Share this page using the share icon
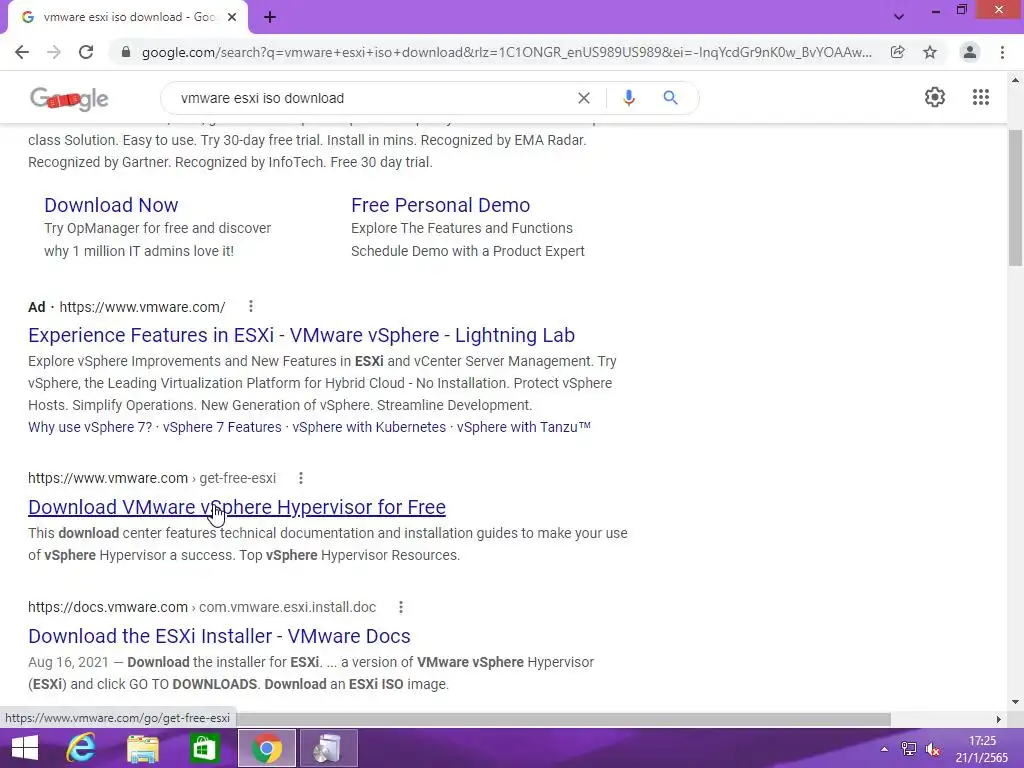The image size is (1024, 768). click(898, 52)
